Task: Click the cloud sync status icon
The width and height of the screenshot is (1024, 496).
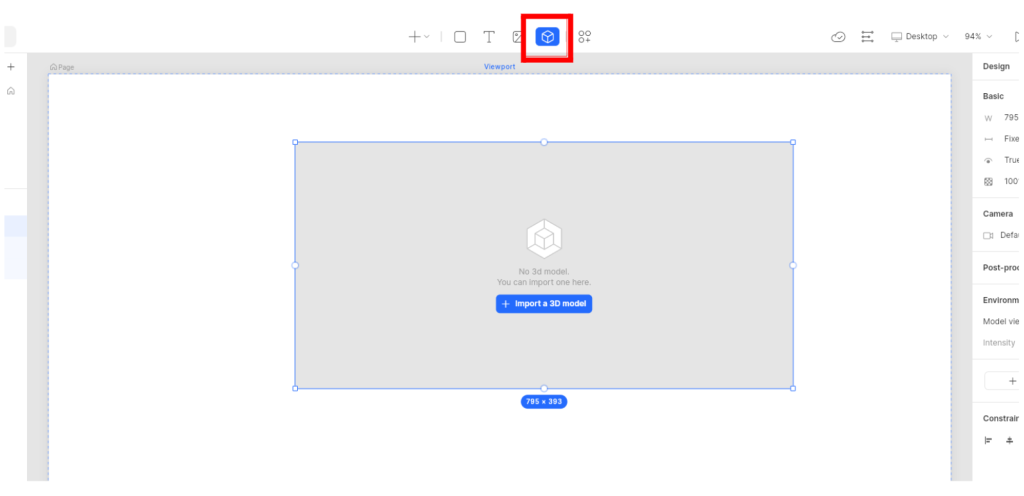Action: [x=838, y=37]
